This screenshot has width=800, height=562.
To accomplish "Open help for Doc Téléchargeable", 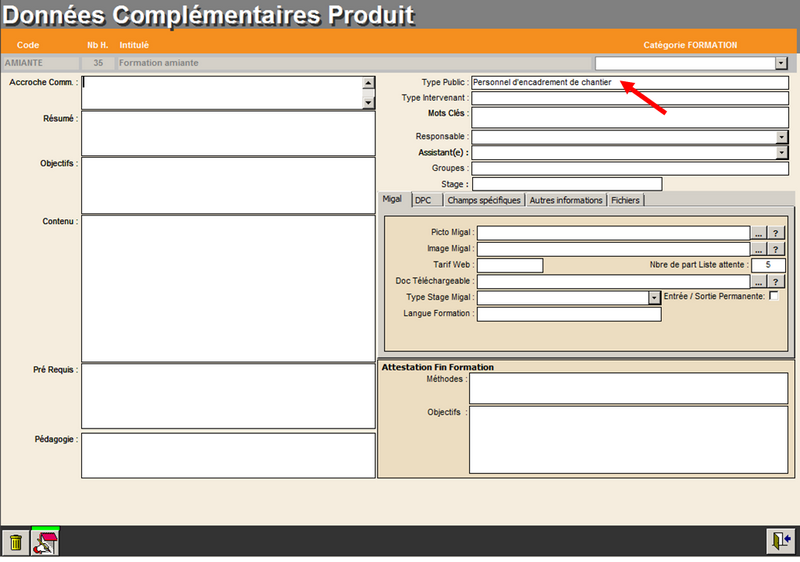I will (x=776, y=282).
